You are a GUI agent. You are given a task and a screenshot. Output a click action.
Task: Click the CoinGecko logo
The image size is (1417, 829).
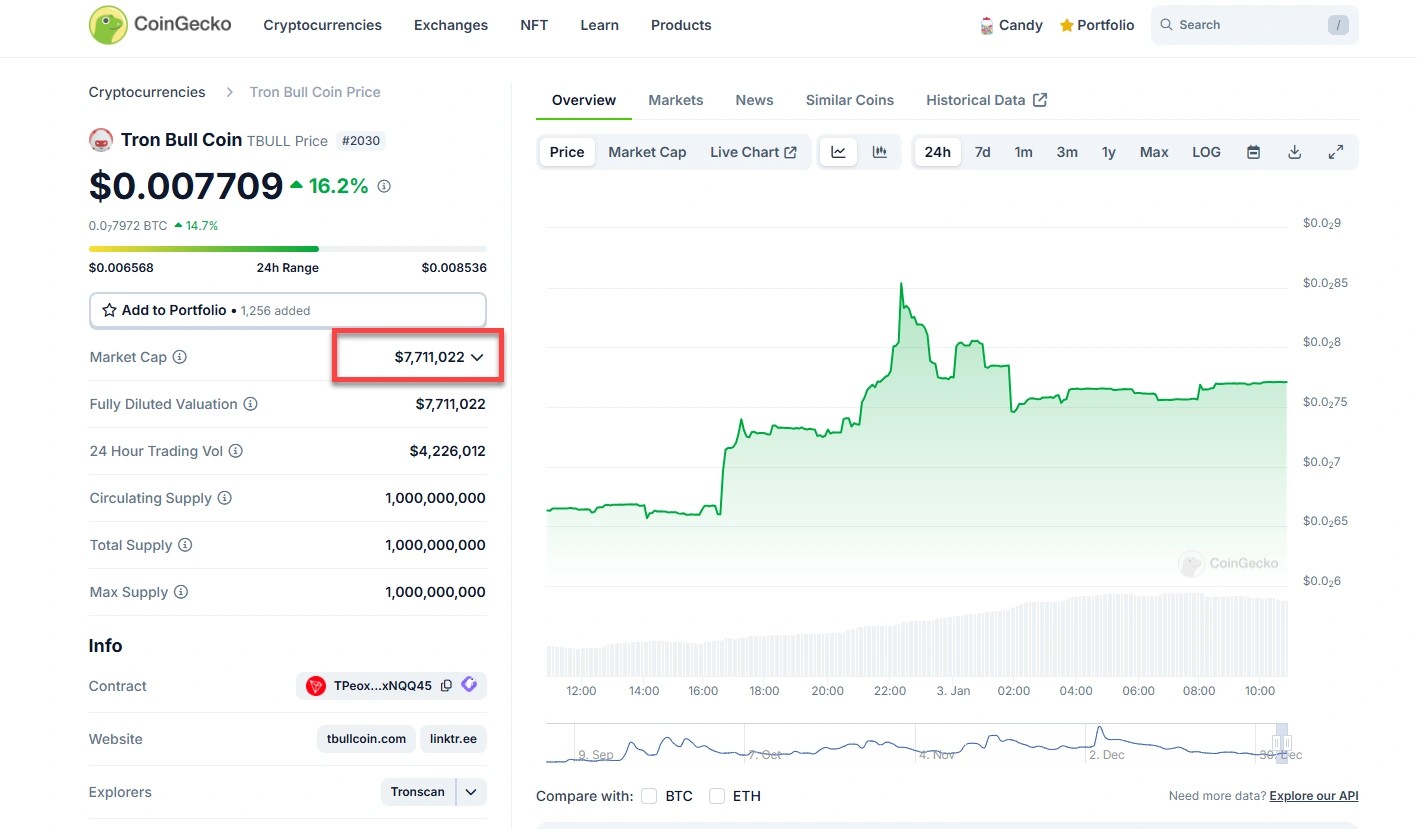(160, 25)
